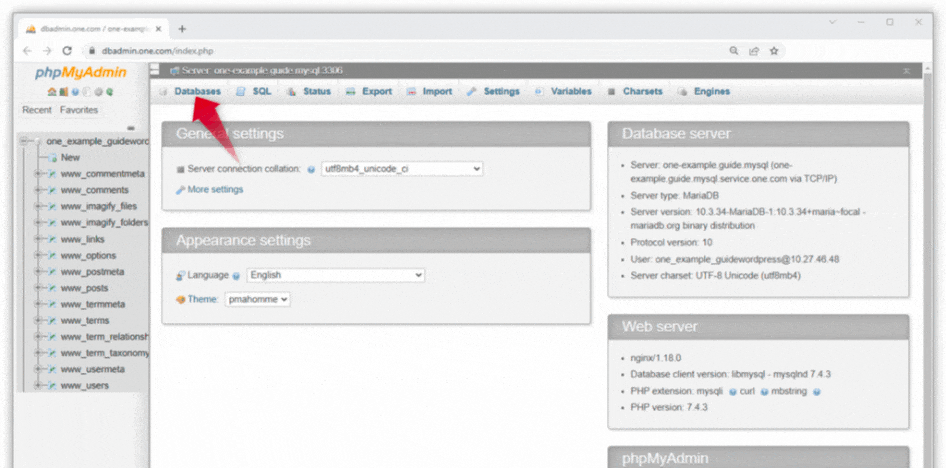The image size is (946, 468).
Task: Open help icon next to Server connection collation
Action: pyautogui.click(x=311, y=170)
